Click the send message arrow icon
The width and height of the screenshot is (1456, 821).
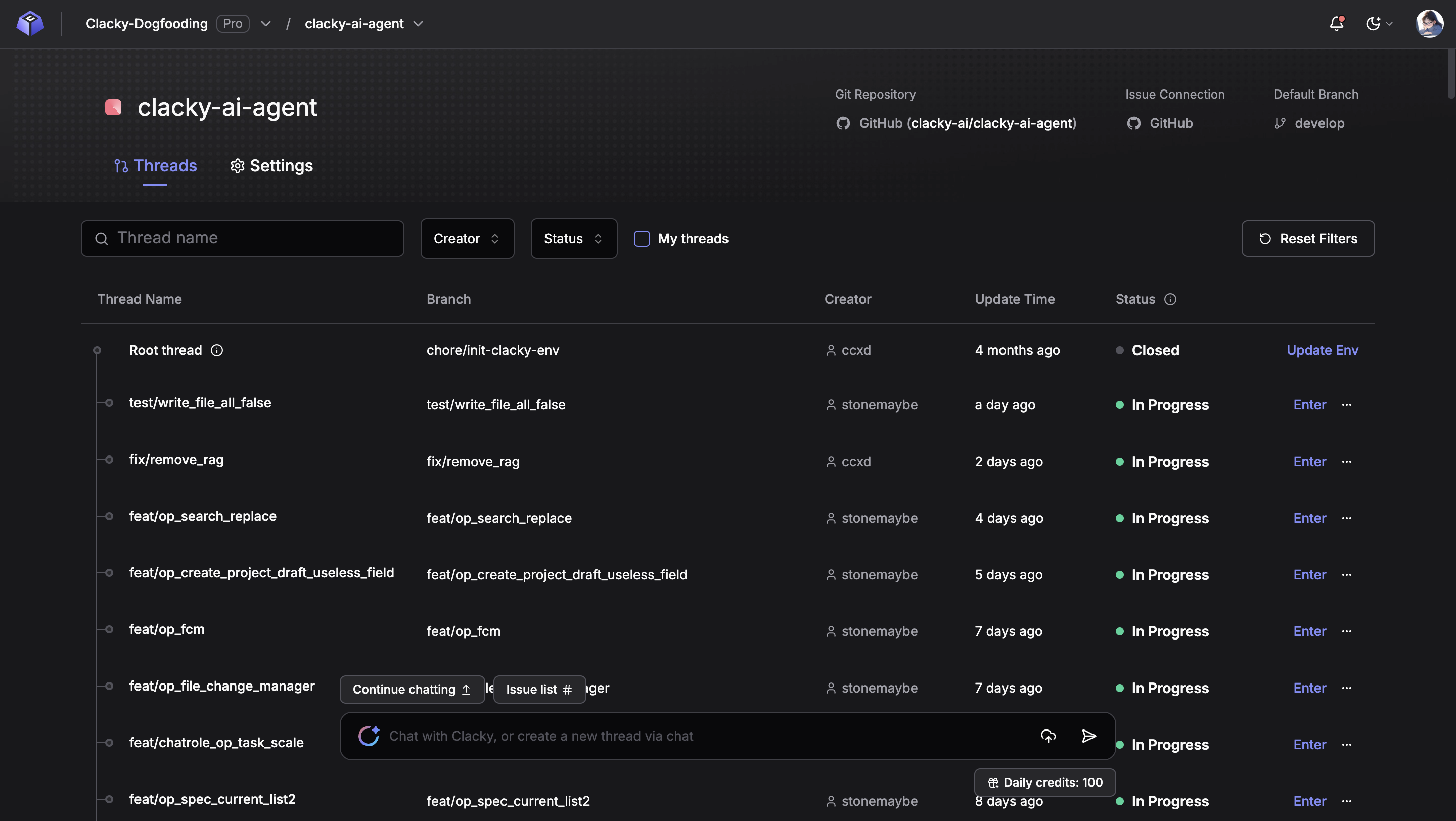pos(1088,736)
